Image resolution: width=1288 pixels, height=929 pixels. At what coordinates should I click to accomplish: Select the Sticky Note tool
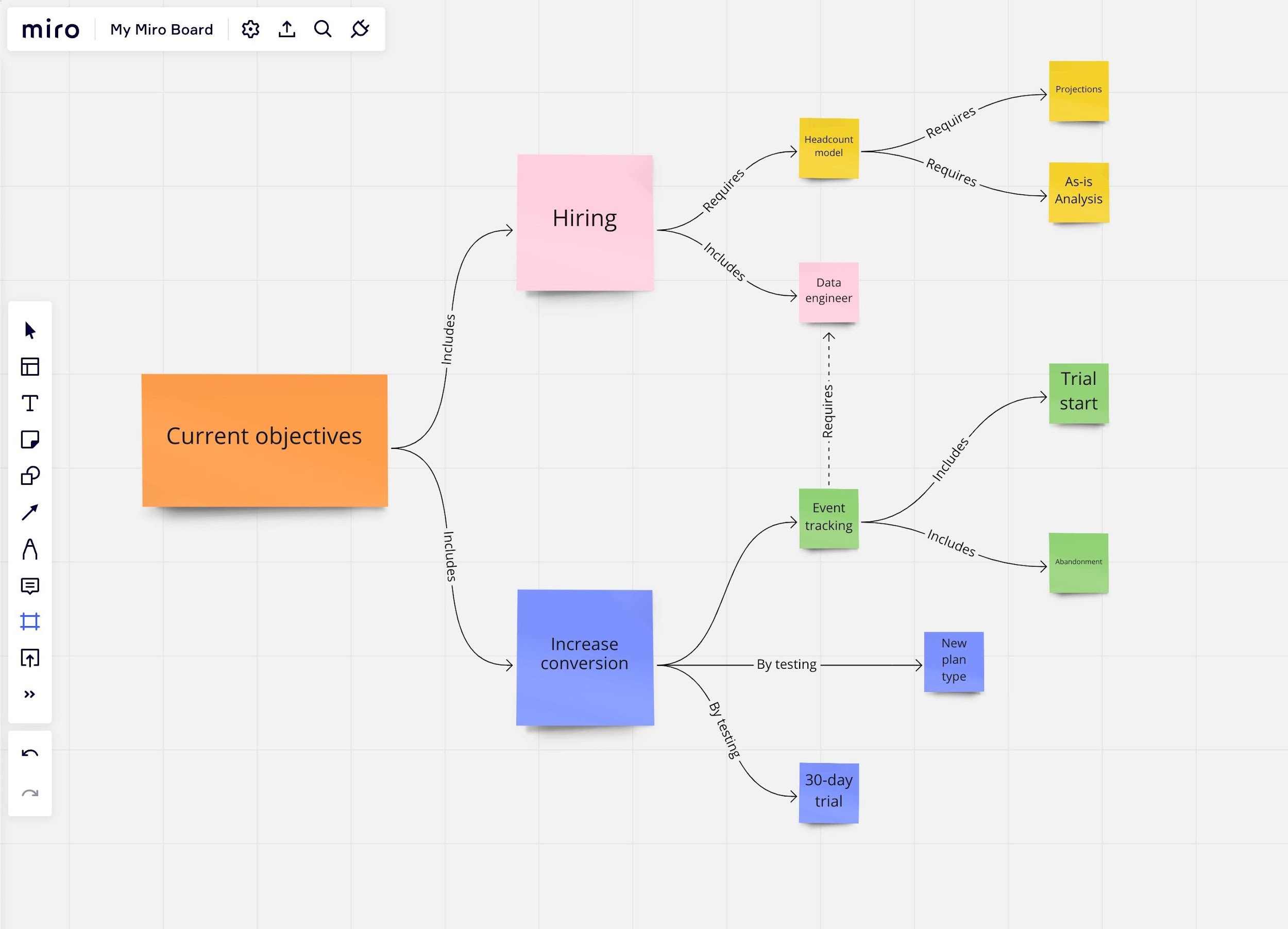[30, 440]
